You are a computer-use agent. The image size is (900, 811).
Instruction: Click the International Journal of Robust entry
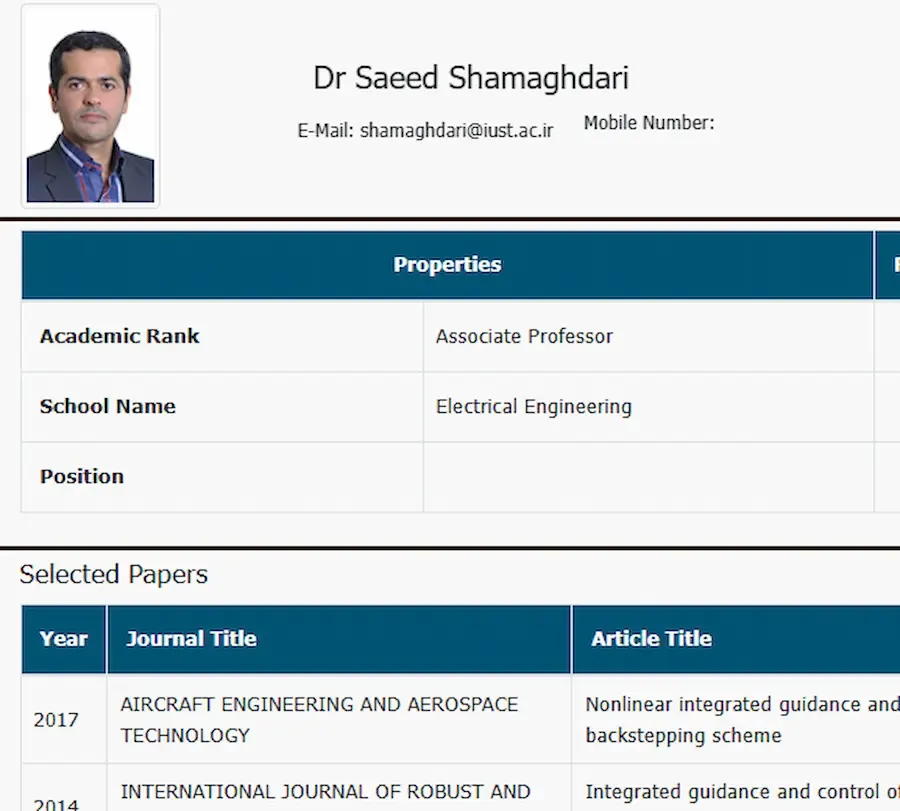tap(325, 792)
